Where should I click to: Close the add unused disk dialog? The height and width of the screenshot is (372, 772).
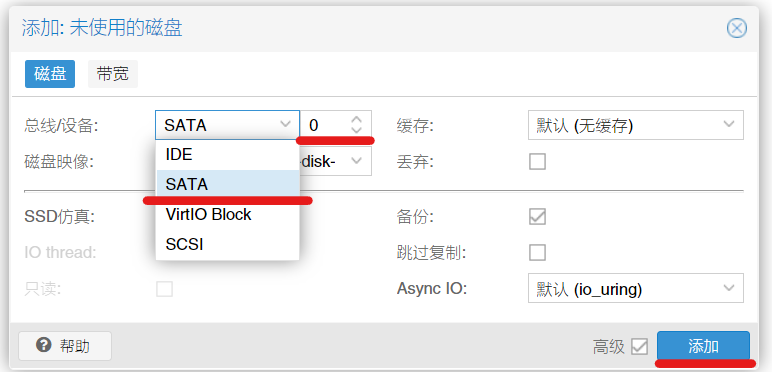click(737, 29)
